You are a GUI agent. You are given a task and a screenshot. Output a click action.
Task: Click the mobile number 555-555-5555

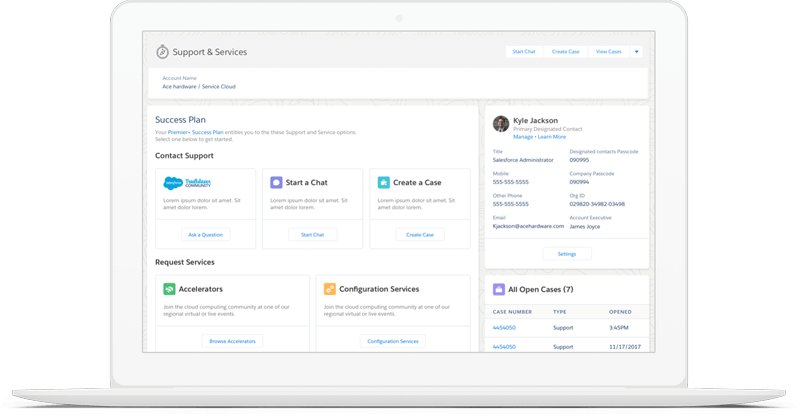coord(511,182)
